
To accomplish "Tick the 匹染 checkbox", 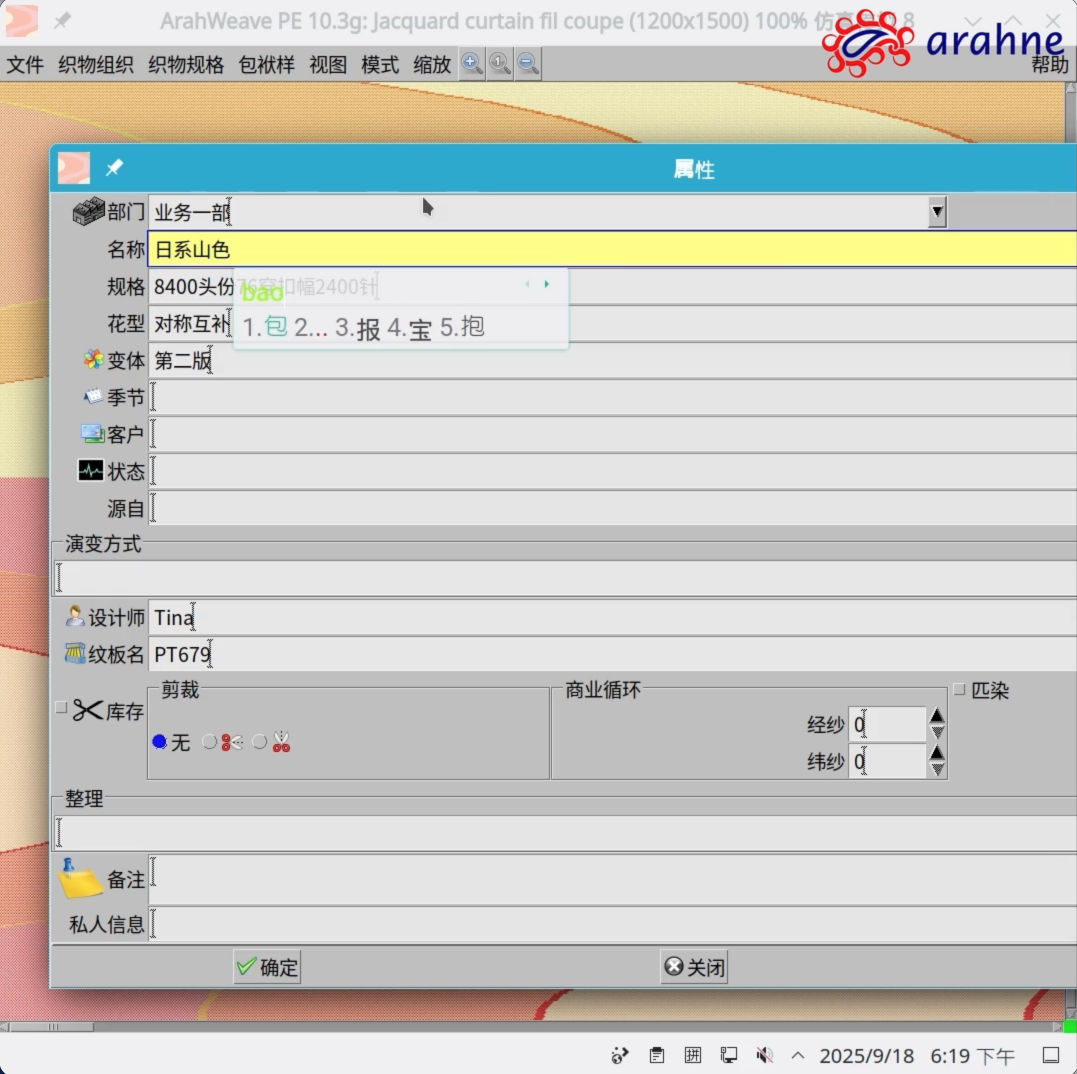I will click(x=960, y=689).
